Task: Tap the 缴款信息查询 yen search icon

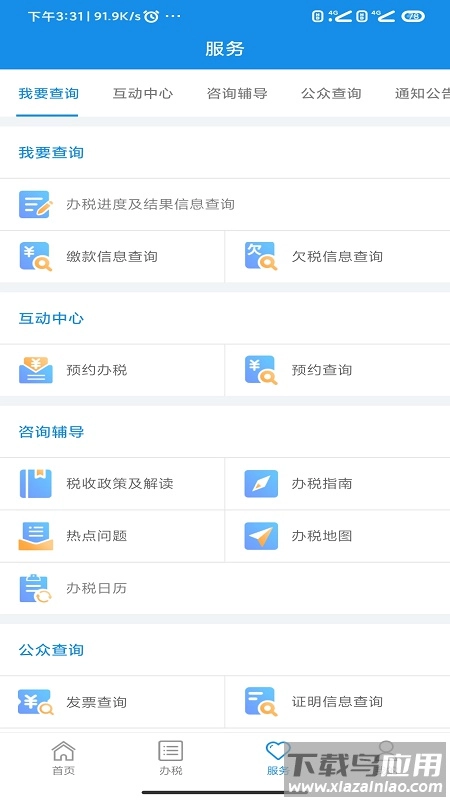Action: pyautogui.click(x=36, y=257)
